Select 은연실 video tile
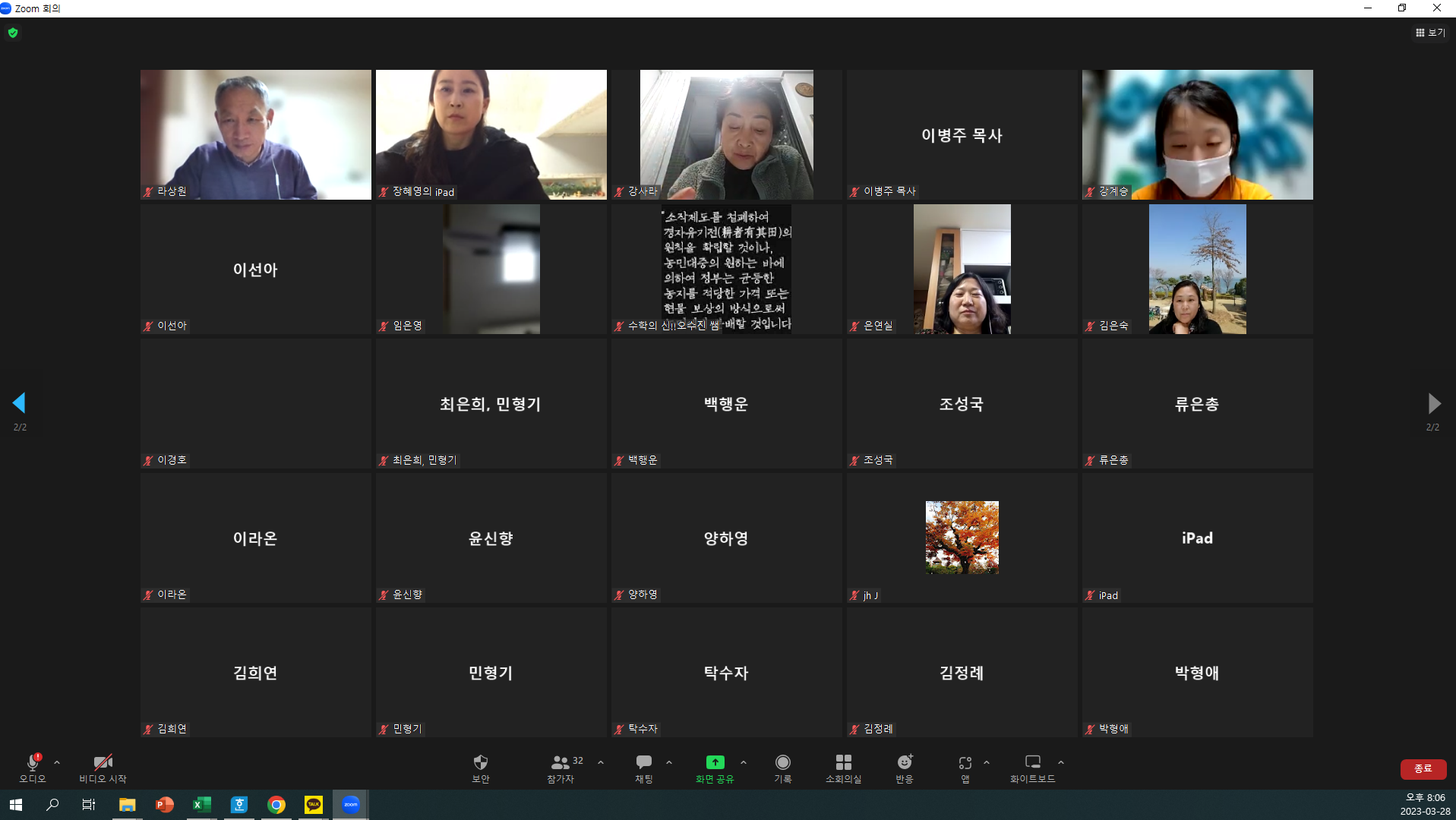The height and width of the screenshot is (820, 1456). [x=962, y=269]
